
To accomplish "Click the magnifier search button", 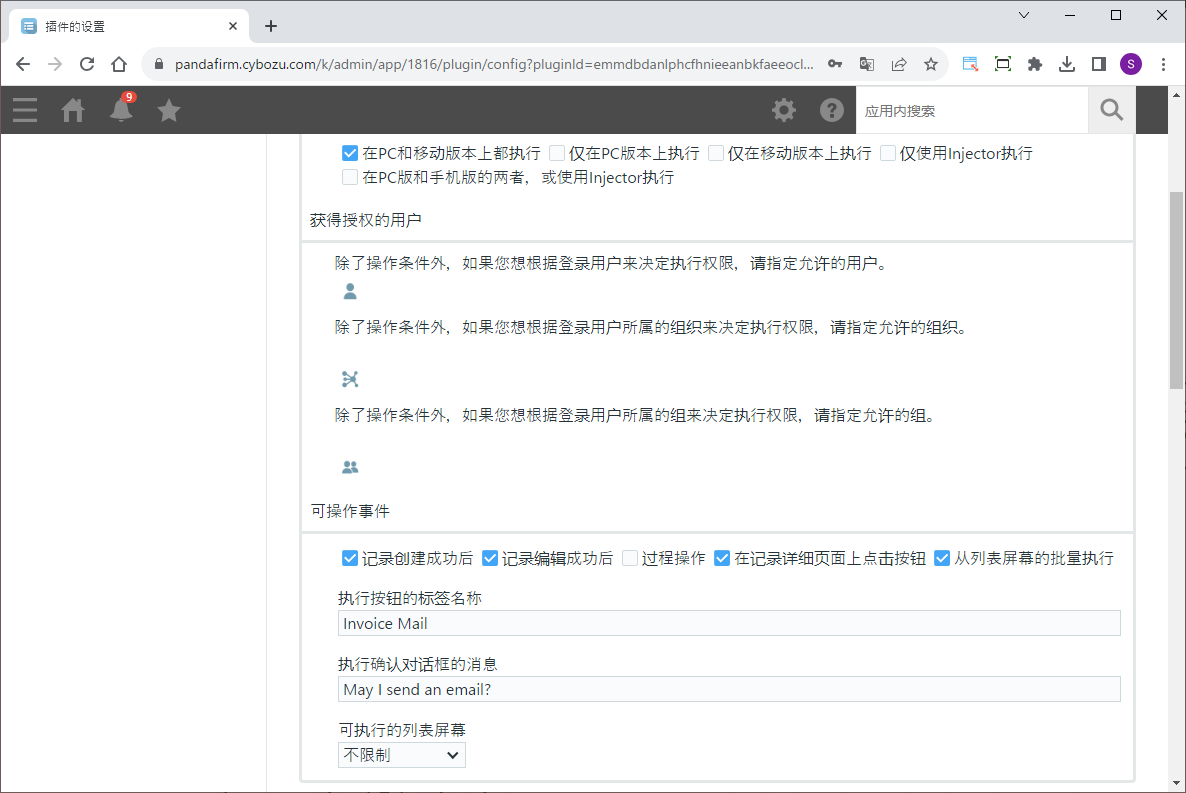I will (x=1111, y=110).
